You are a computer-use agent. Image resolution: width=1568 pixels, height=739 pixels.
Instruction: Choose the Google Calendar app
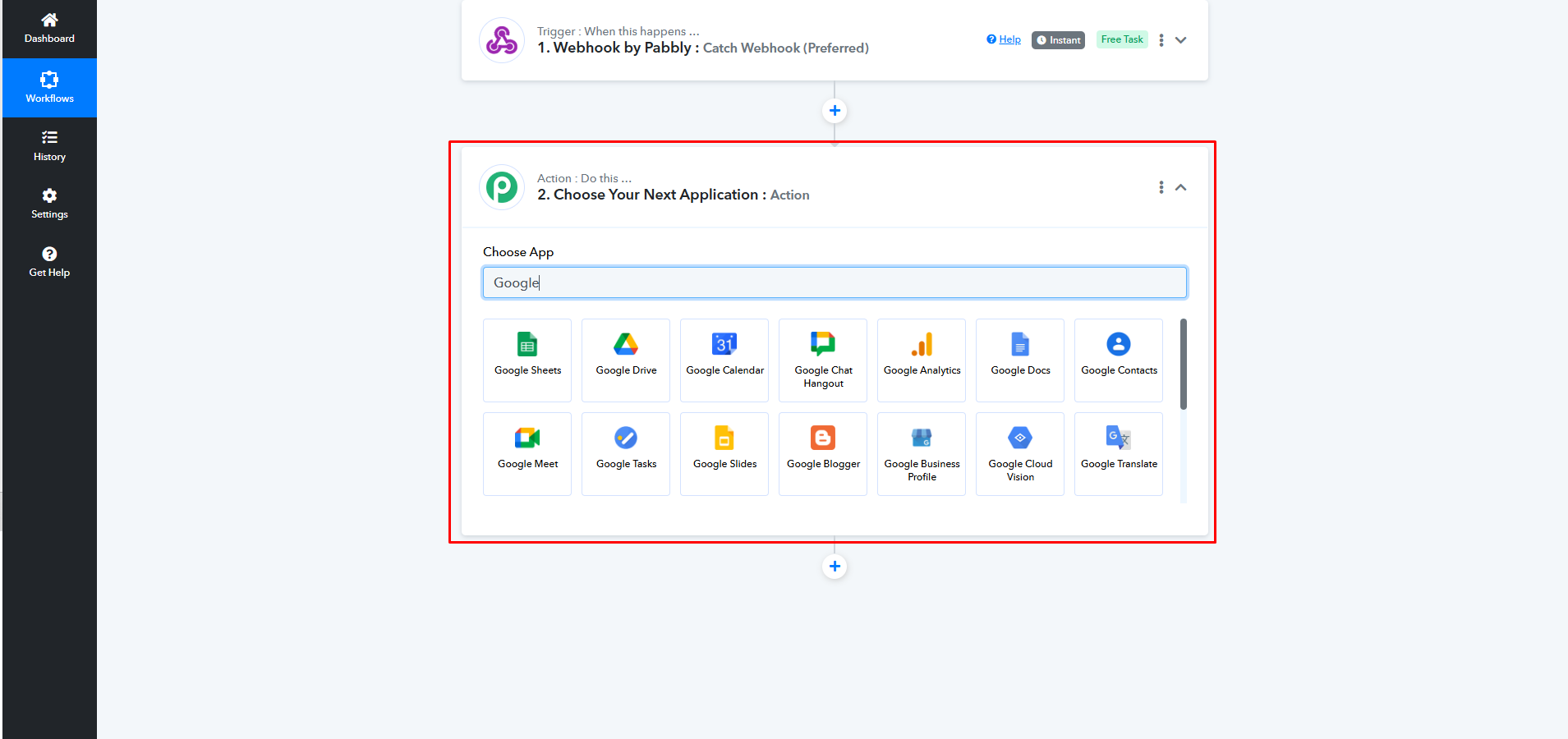[724, 360]
